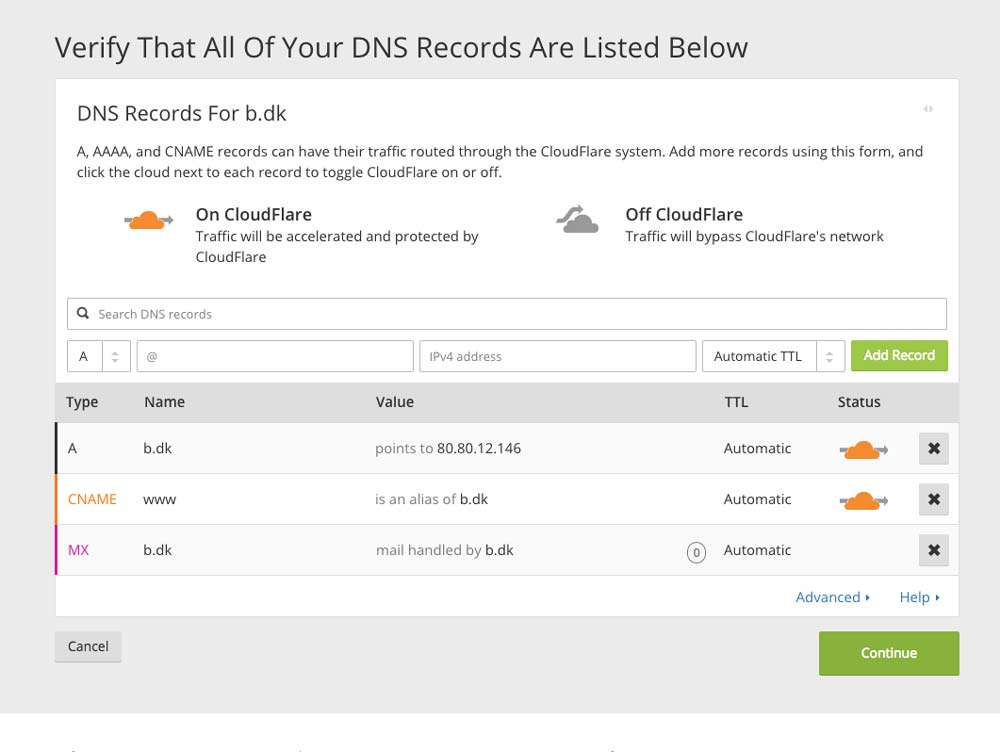
Task: Click the Add Record button
Action: pyautogui.click(x=898, y=356)
